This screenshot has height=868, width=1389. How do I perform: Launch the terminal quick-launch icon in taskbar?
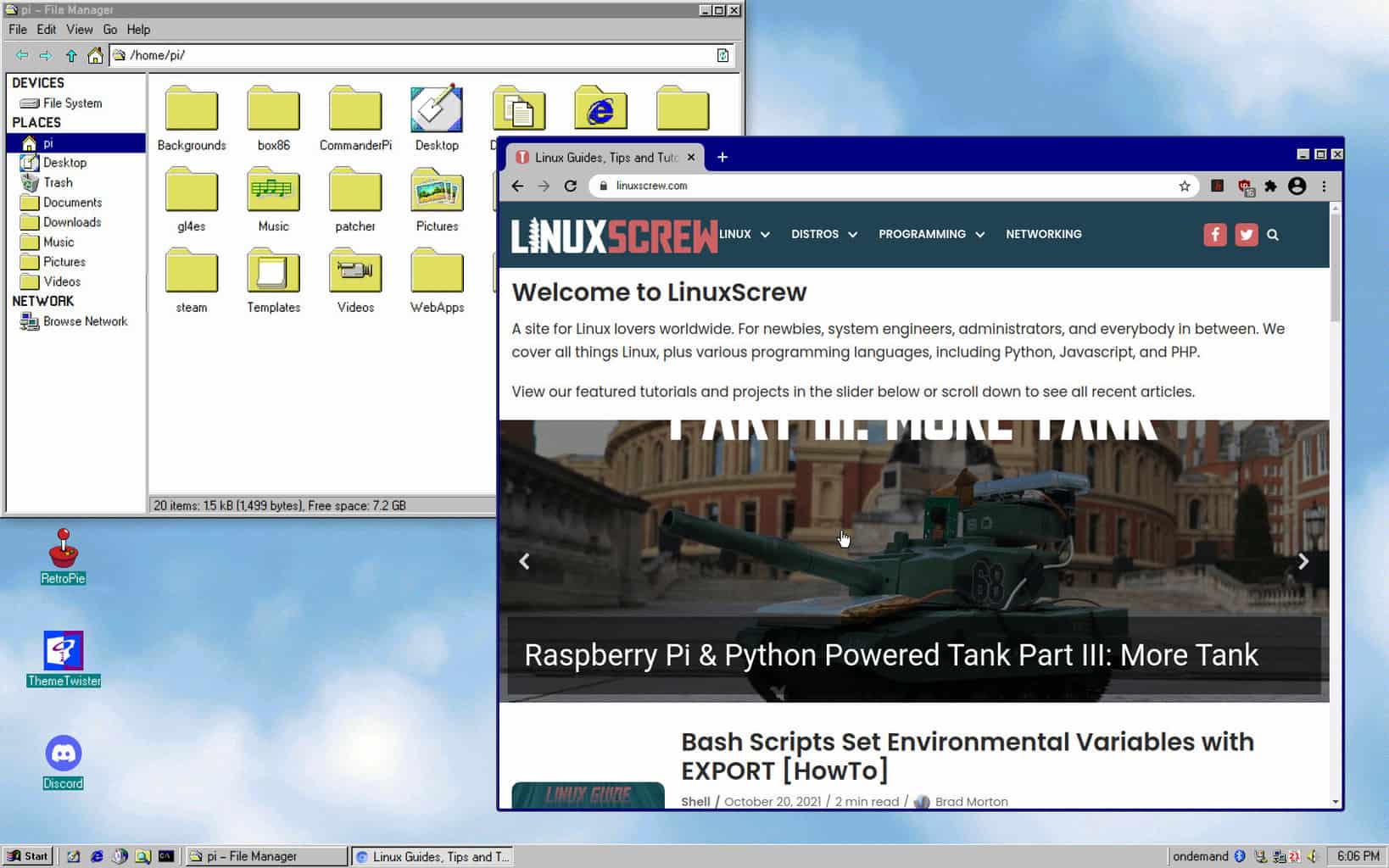pos(166,856)
